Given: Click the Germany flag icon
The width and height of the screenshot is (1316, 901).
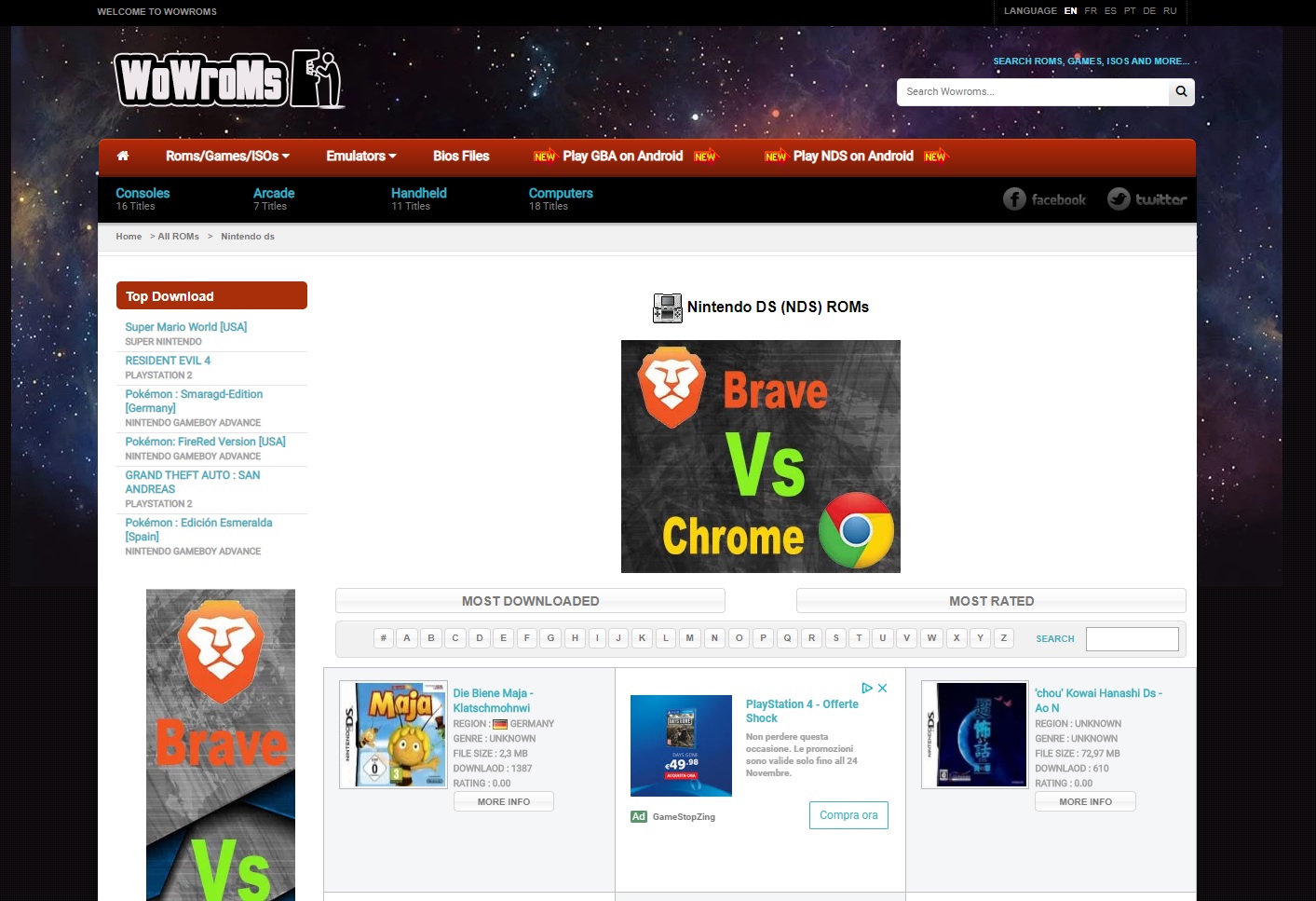Looking at the screenshot, I should click(500, 724).
